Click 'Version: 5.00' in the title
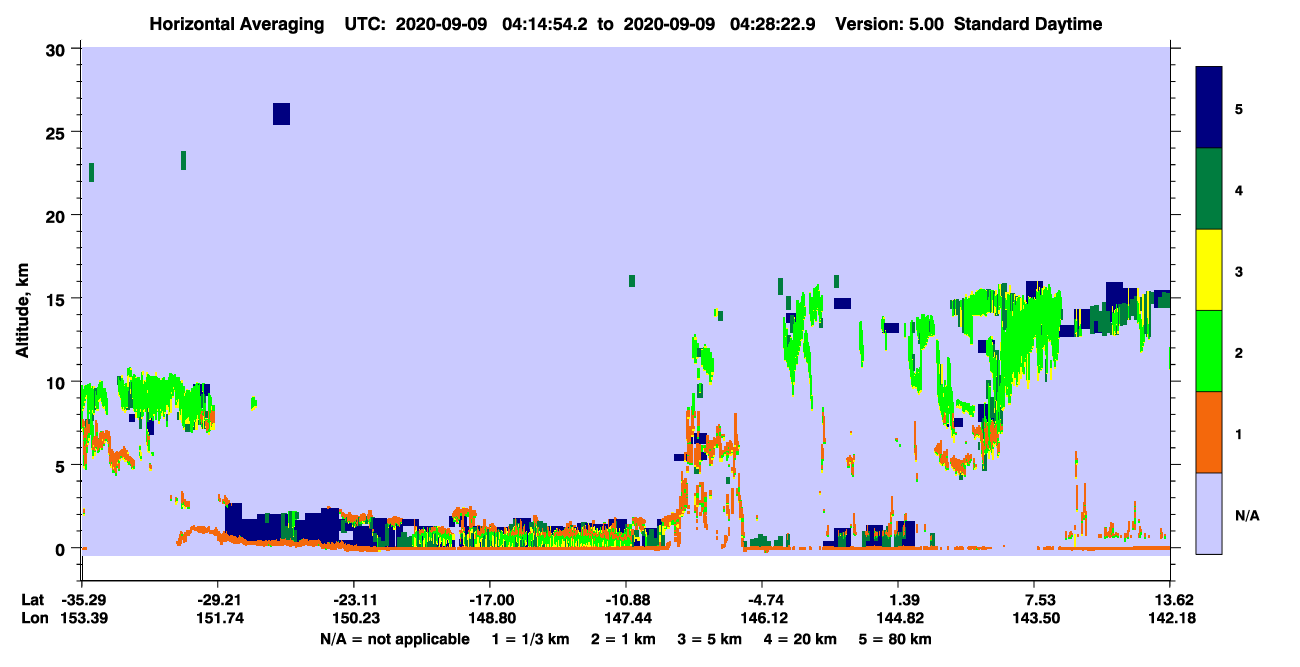 click(892, 24)
